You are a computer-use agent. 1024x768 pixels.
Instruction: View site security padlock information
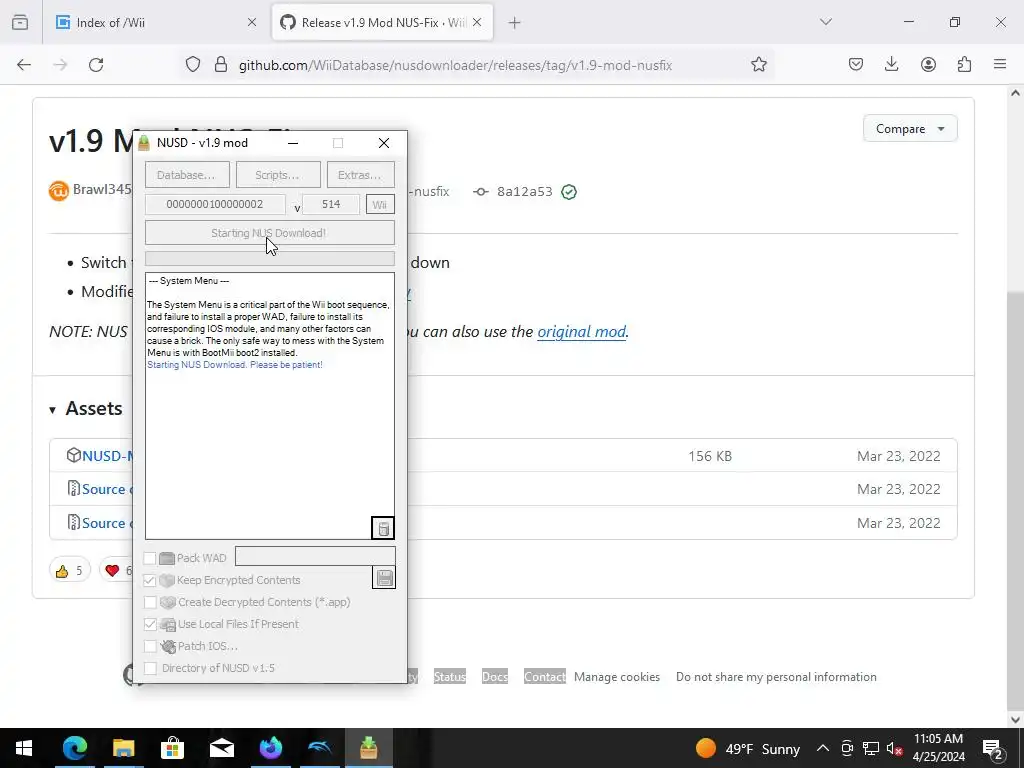pos(221,65)
